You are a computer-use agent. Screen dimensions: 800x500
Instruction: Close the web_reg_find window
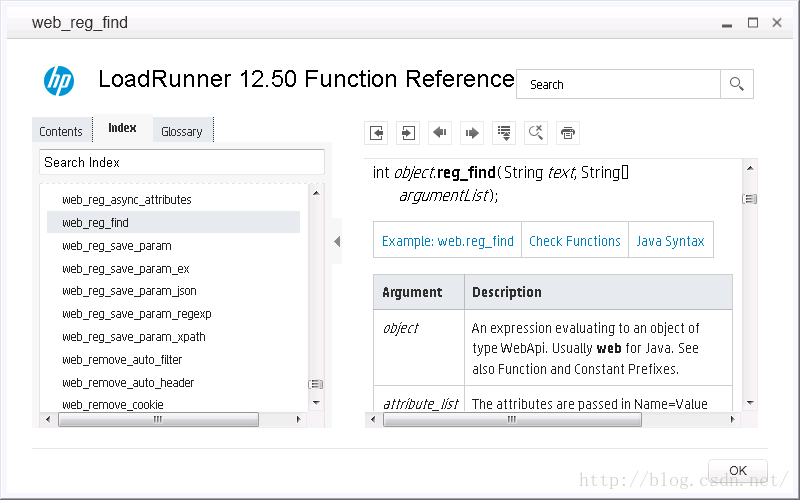[777, 22]
